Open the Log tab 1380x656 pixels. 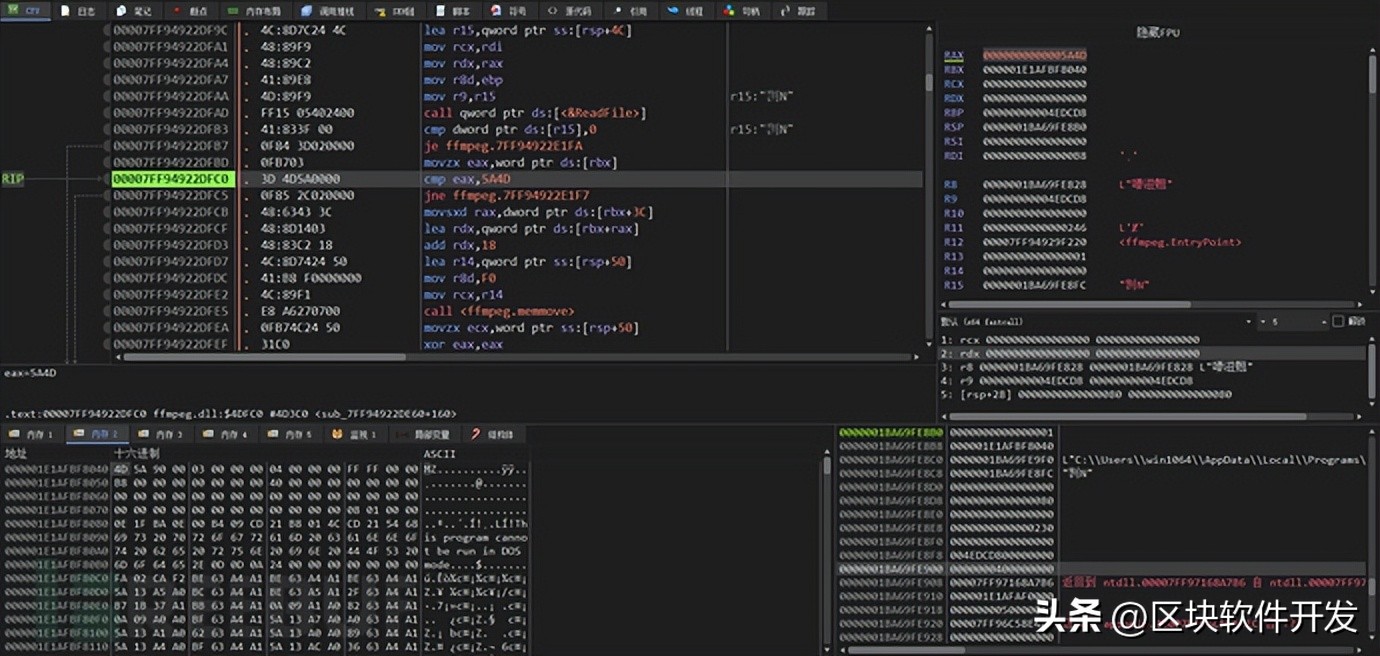pos(79,11)
